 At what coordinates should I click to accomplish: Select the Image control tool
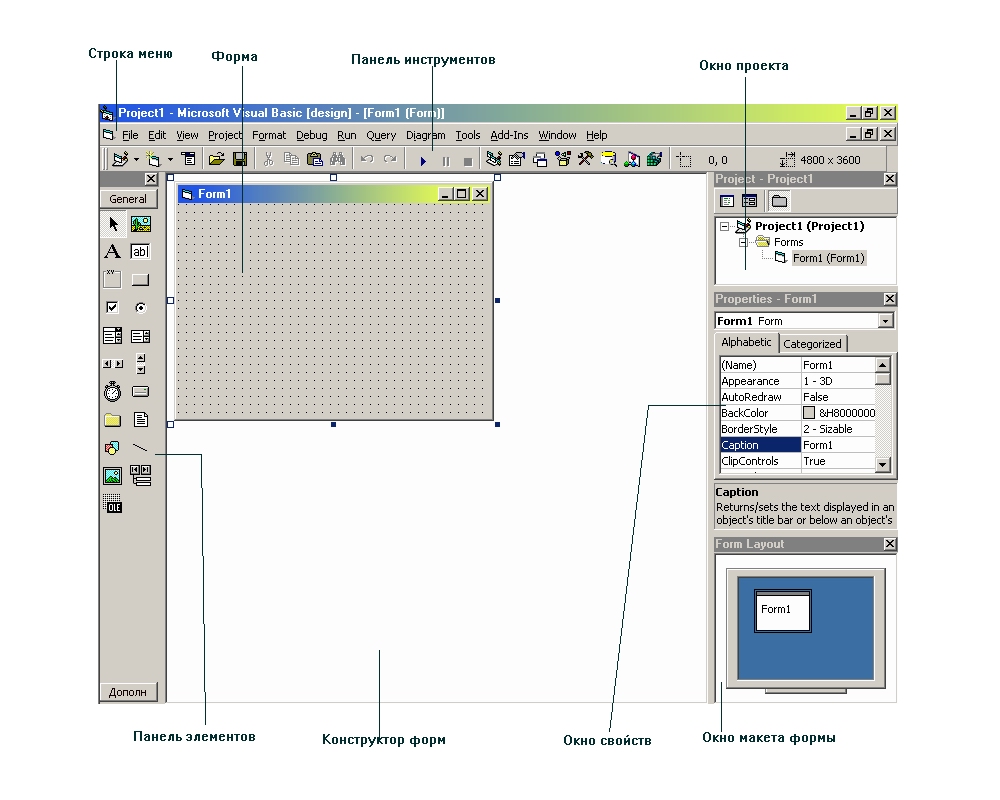point(112,476)
